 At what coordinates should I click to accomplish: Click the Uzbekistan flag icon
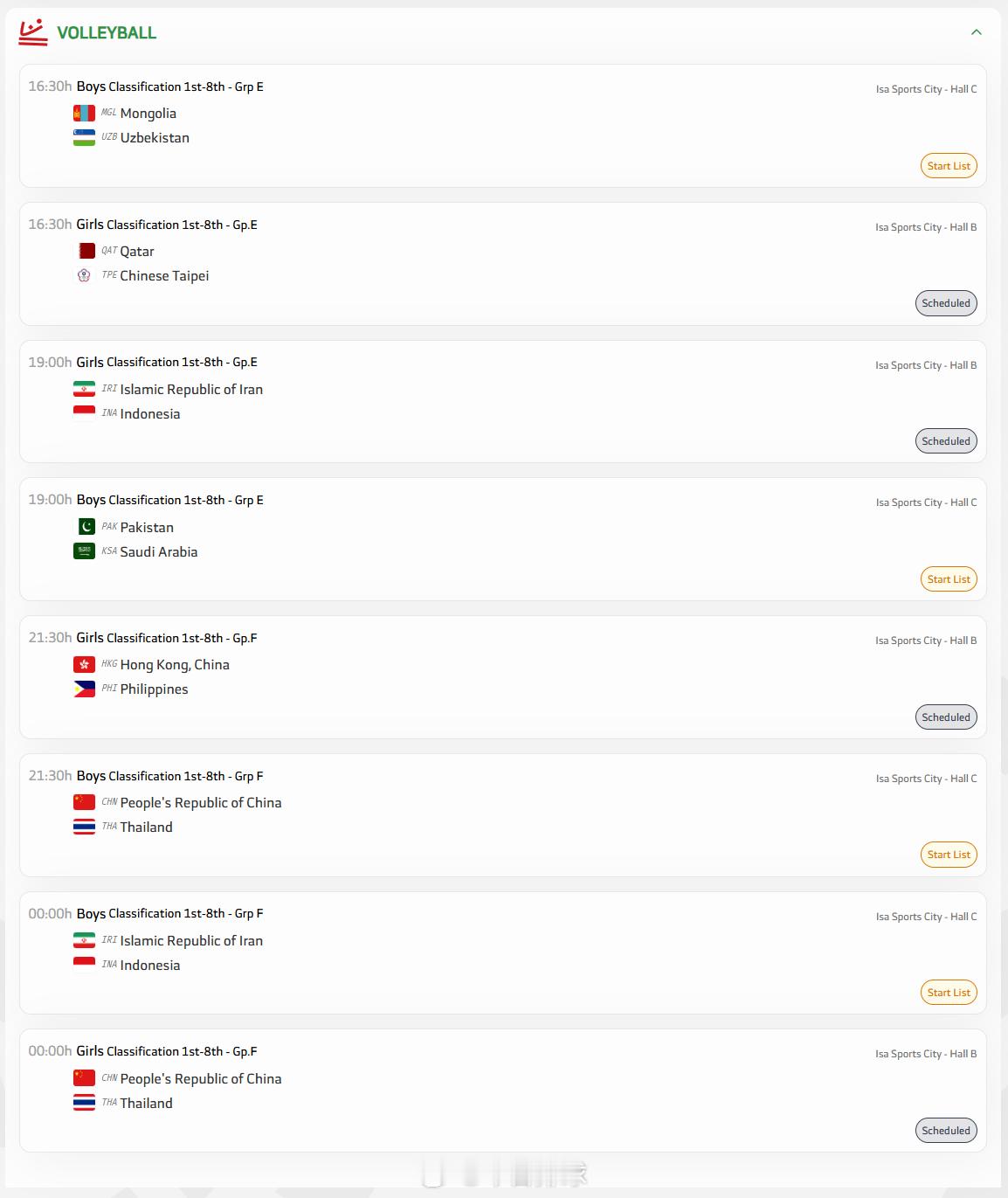[x=84, y=138]
